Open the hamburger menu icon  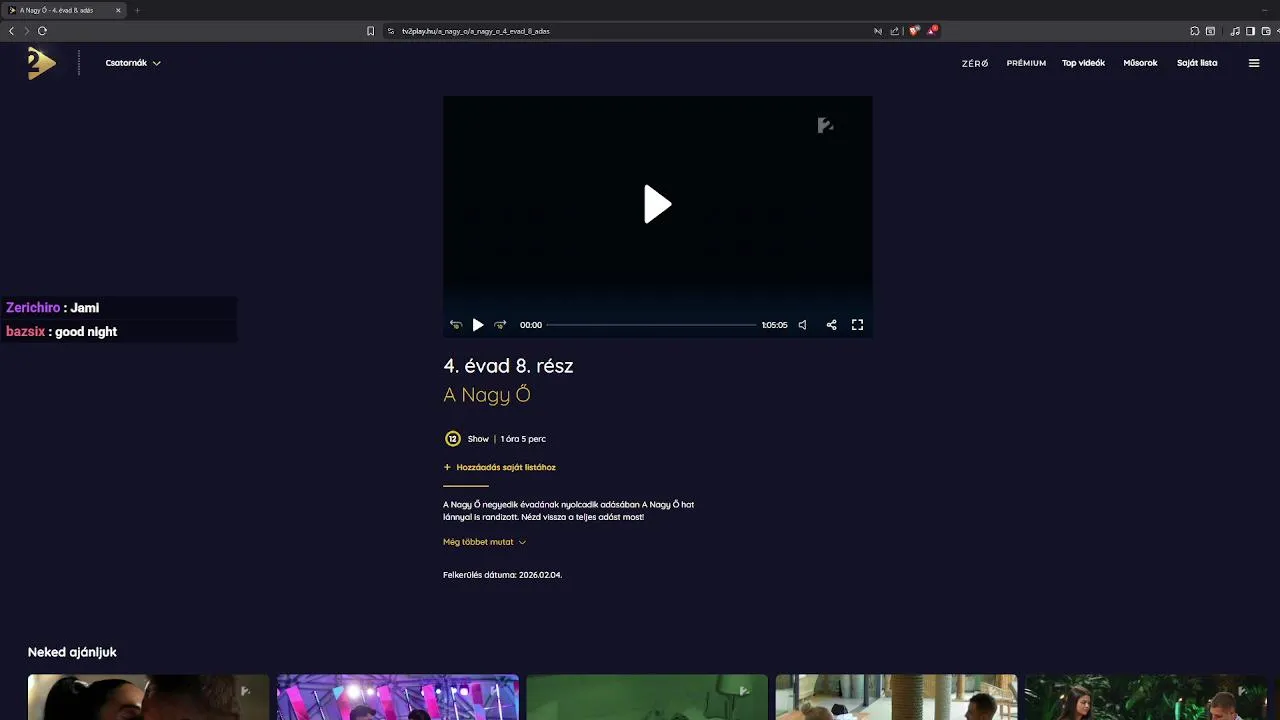pyautogui.click(x=1254, y=63)
